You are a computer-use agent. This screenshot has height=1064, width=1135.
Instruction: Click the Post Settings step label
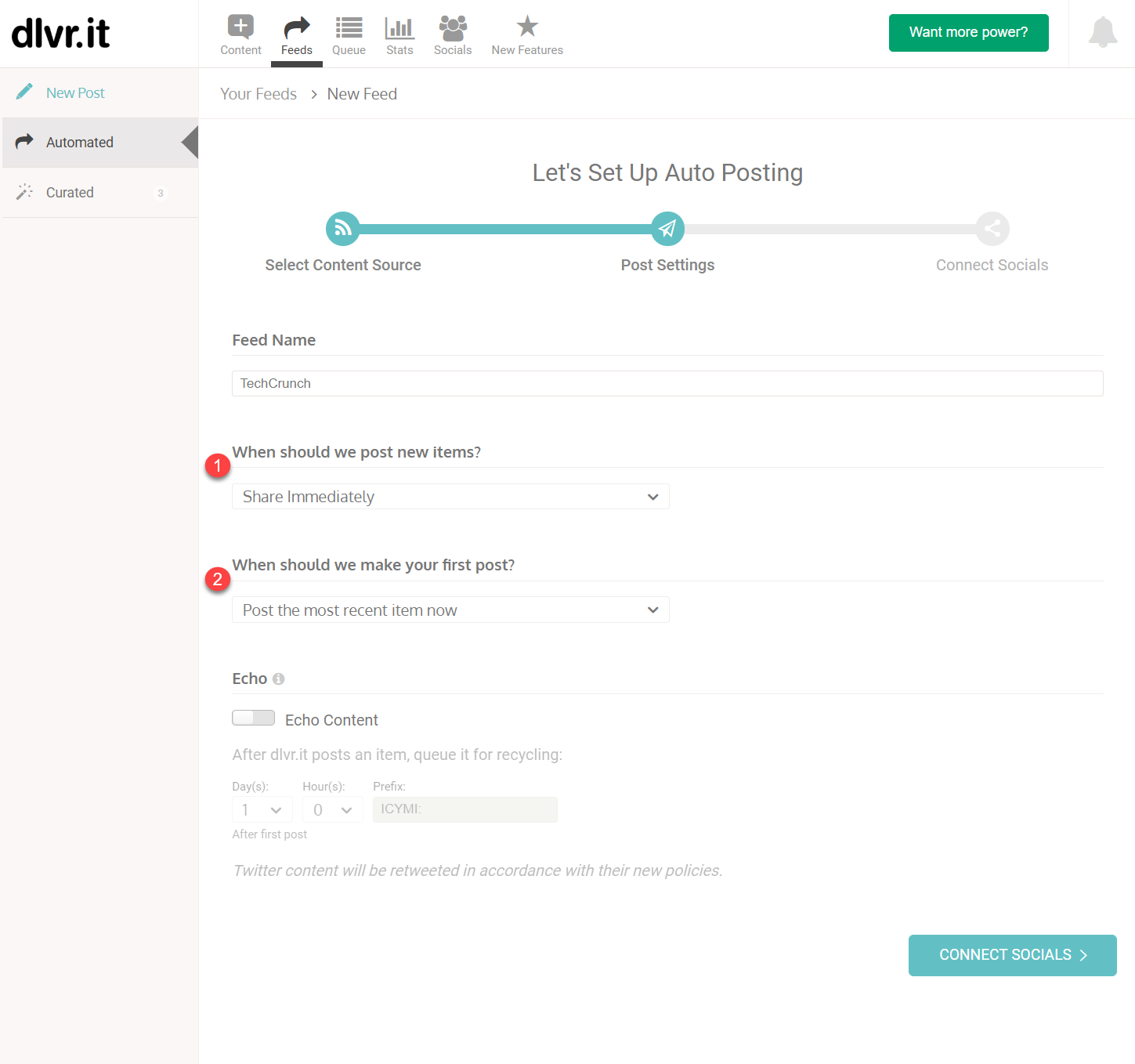[667, 265]
